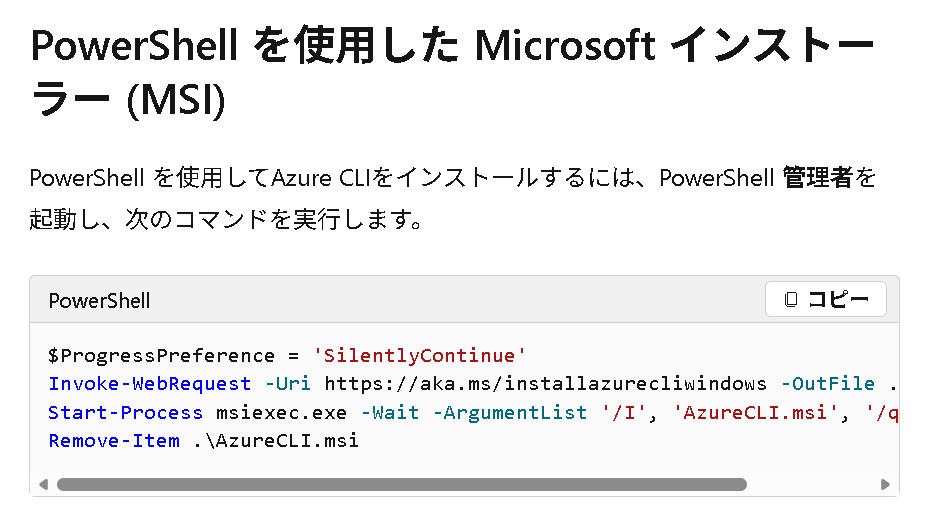Click the bold 管理者 text in paragraph
Viewport: 939px width, 513px height.
point(817,178)
